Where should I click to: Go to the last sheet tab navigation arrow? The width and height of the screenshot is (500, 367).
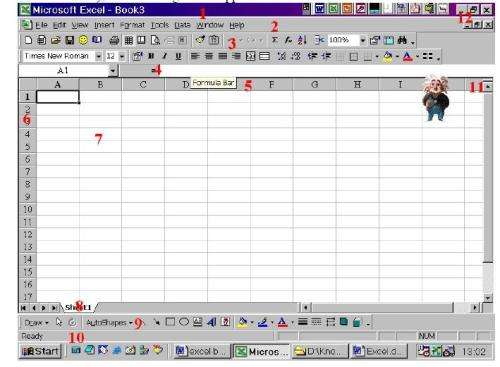[x=53, y=308]
